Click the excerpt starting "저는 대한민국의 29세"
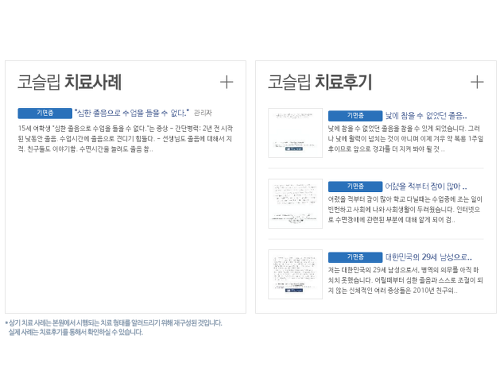This screenshot has height=374, width=500. 405,280
